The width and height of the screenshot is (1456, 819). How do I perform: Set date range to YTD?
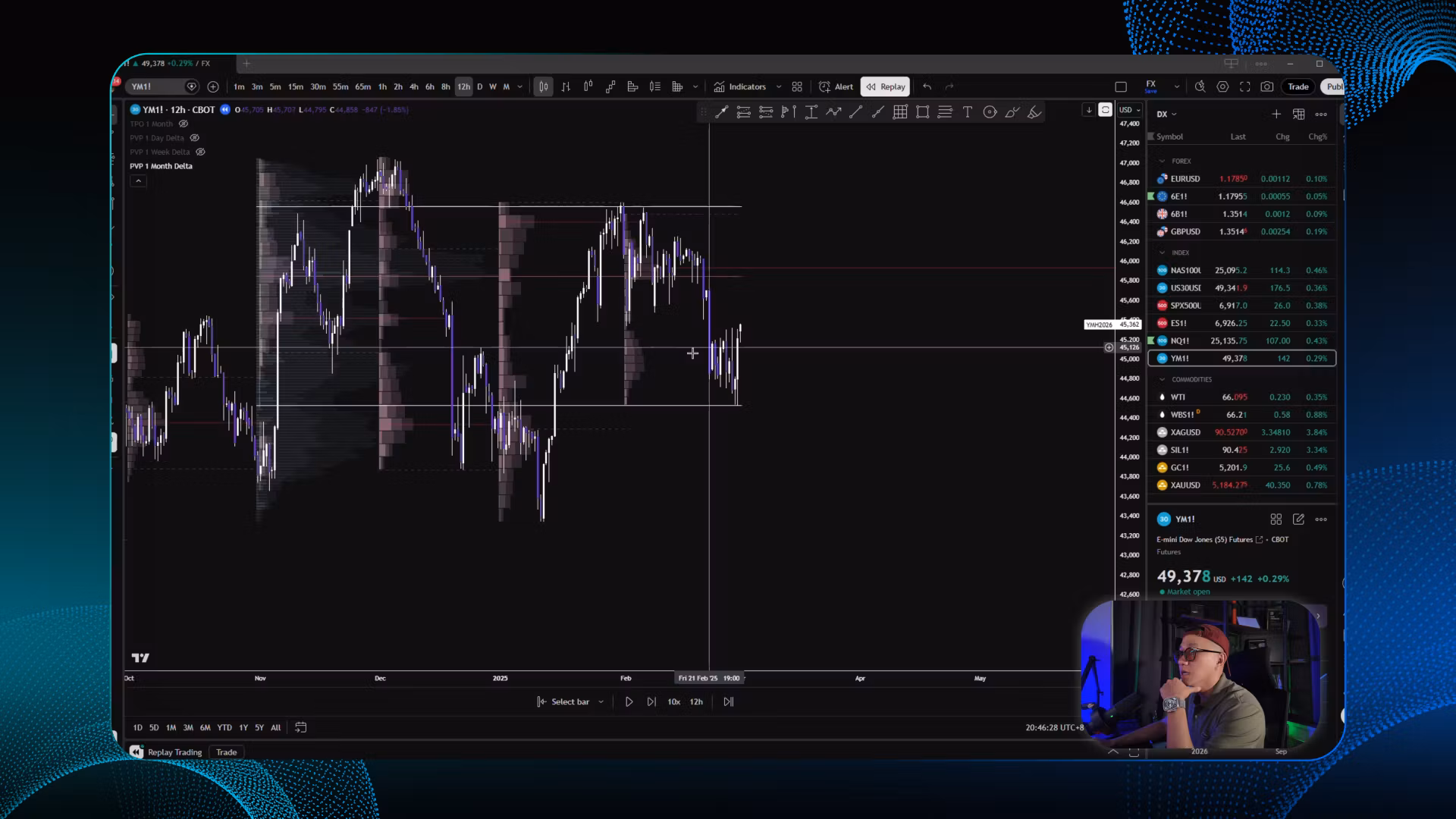tap(224, 728)
